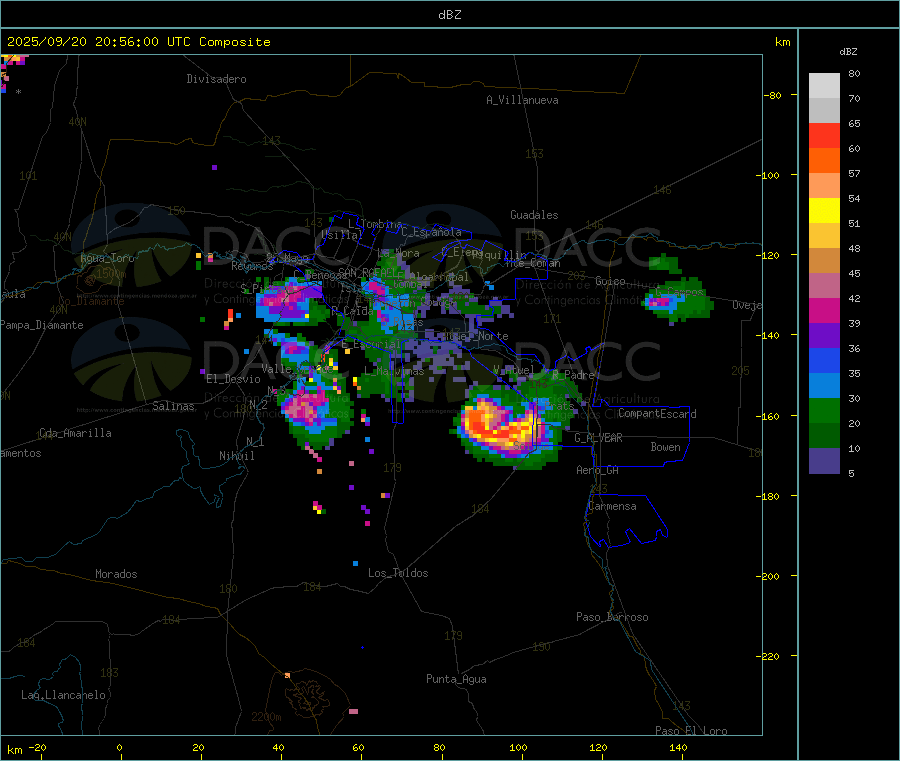
Task: Click the 65 dBZ red color swatch
Action: tap(824, 135)
